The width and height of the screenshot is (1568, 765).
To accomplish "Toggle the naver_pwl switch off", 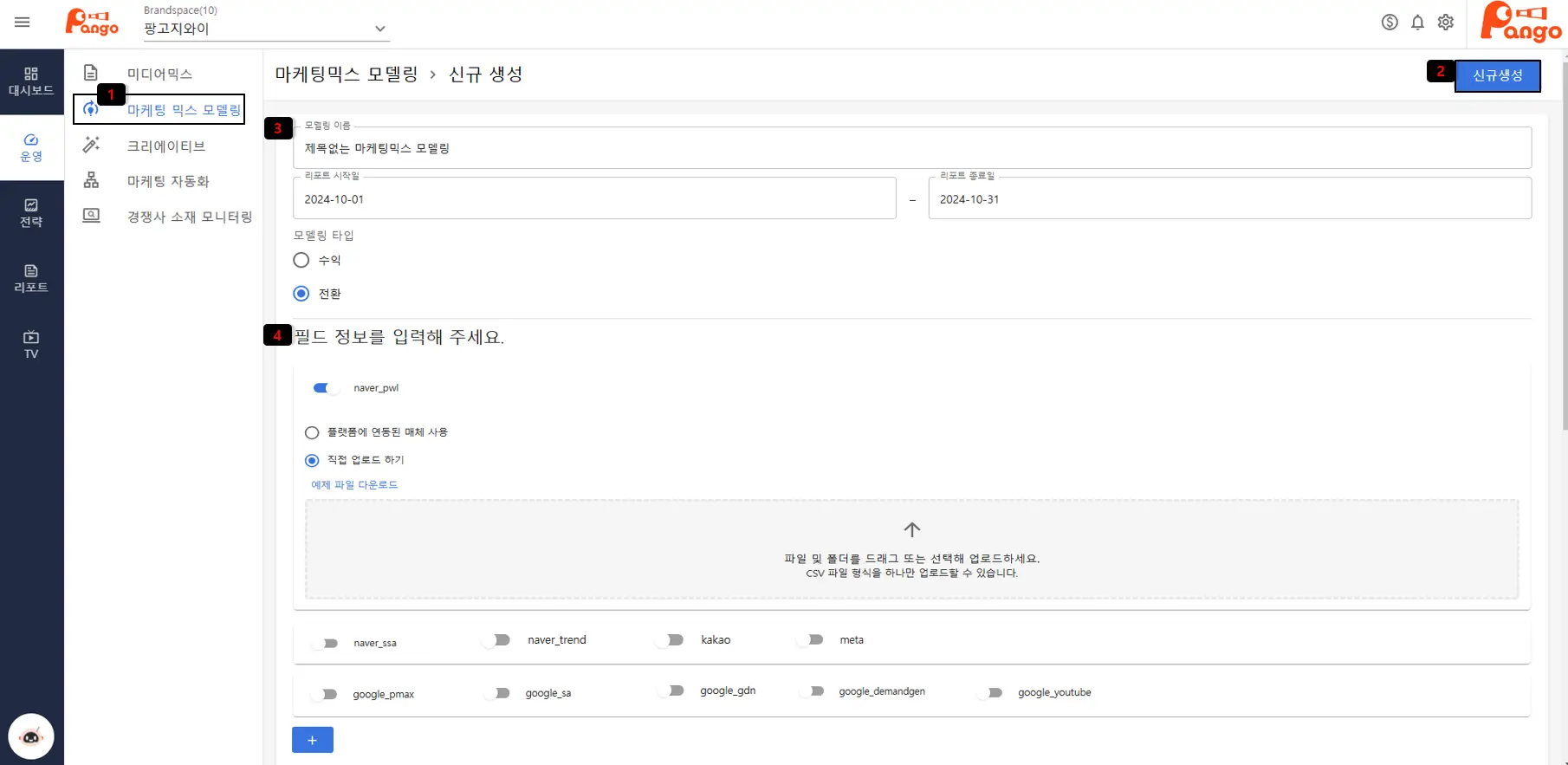I will pyautogui.click(x=325, y=388).
